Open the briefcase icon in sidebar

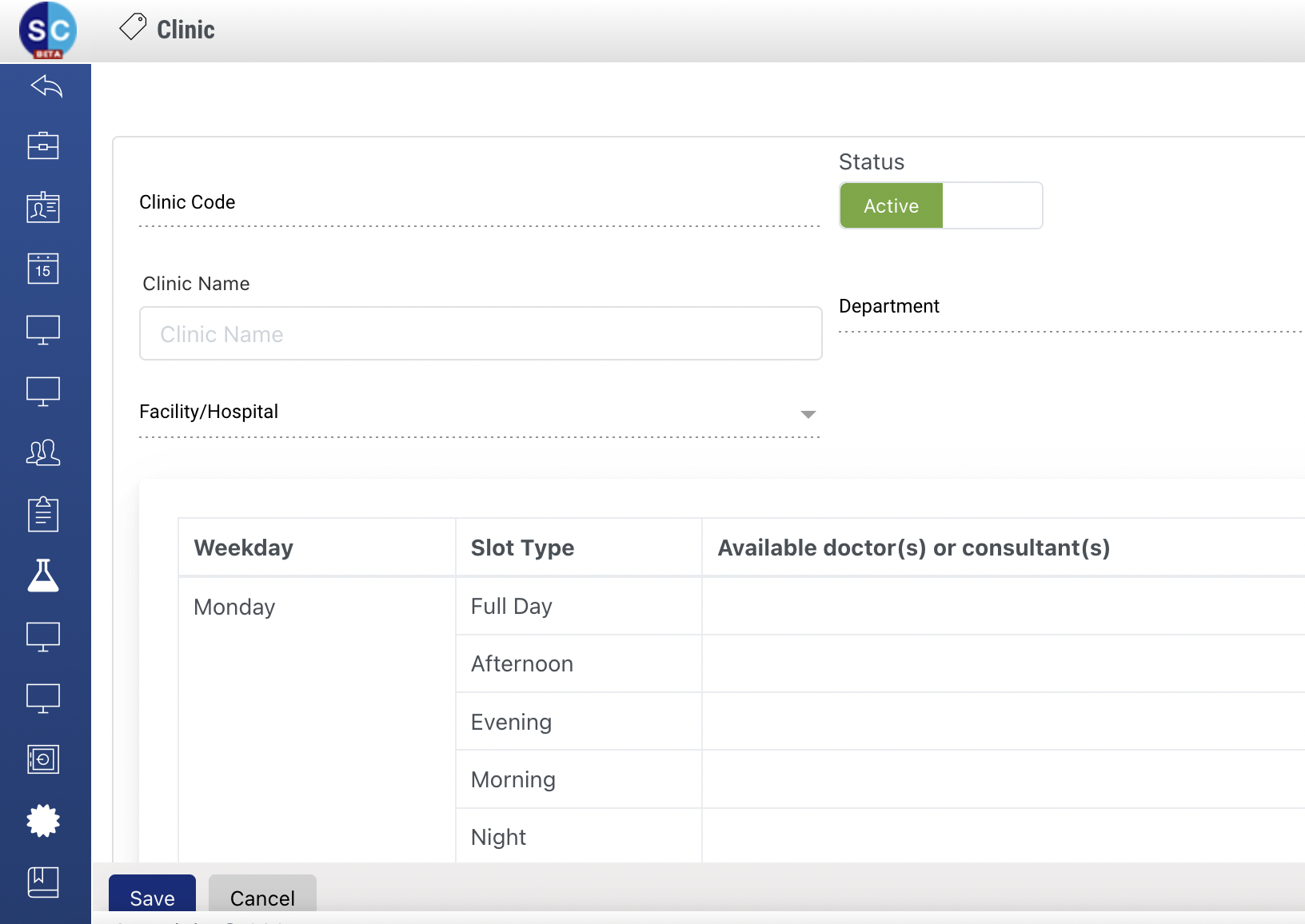coord(43,145)
